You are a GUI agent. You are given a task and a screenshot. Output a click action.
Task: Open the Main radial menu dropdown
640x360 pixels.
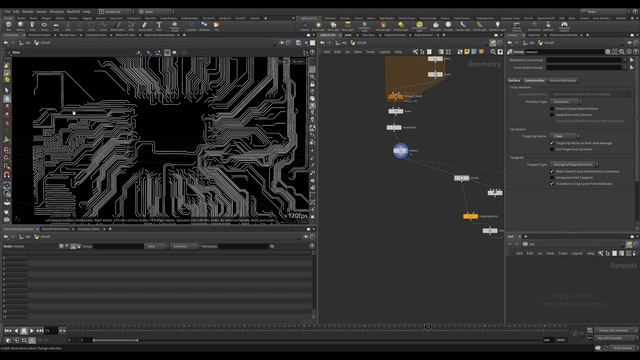[155, 12]
